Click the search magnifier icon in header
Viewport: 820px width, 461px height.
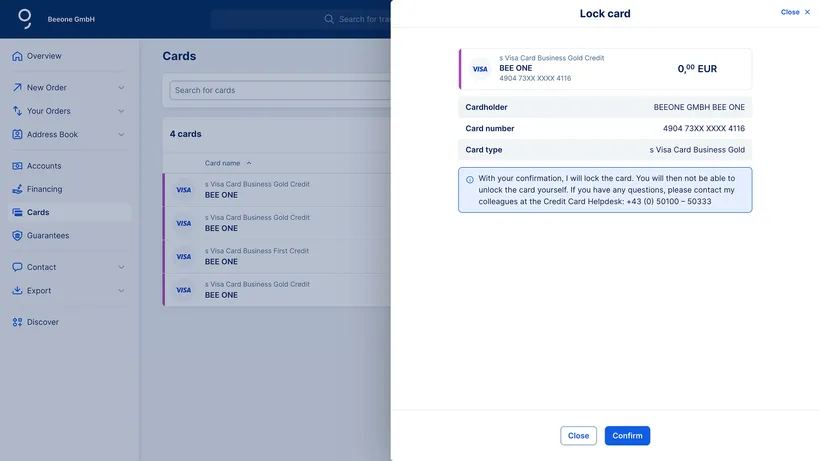point(329,19)
